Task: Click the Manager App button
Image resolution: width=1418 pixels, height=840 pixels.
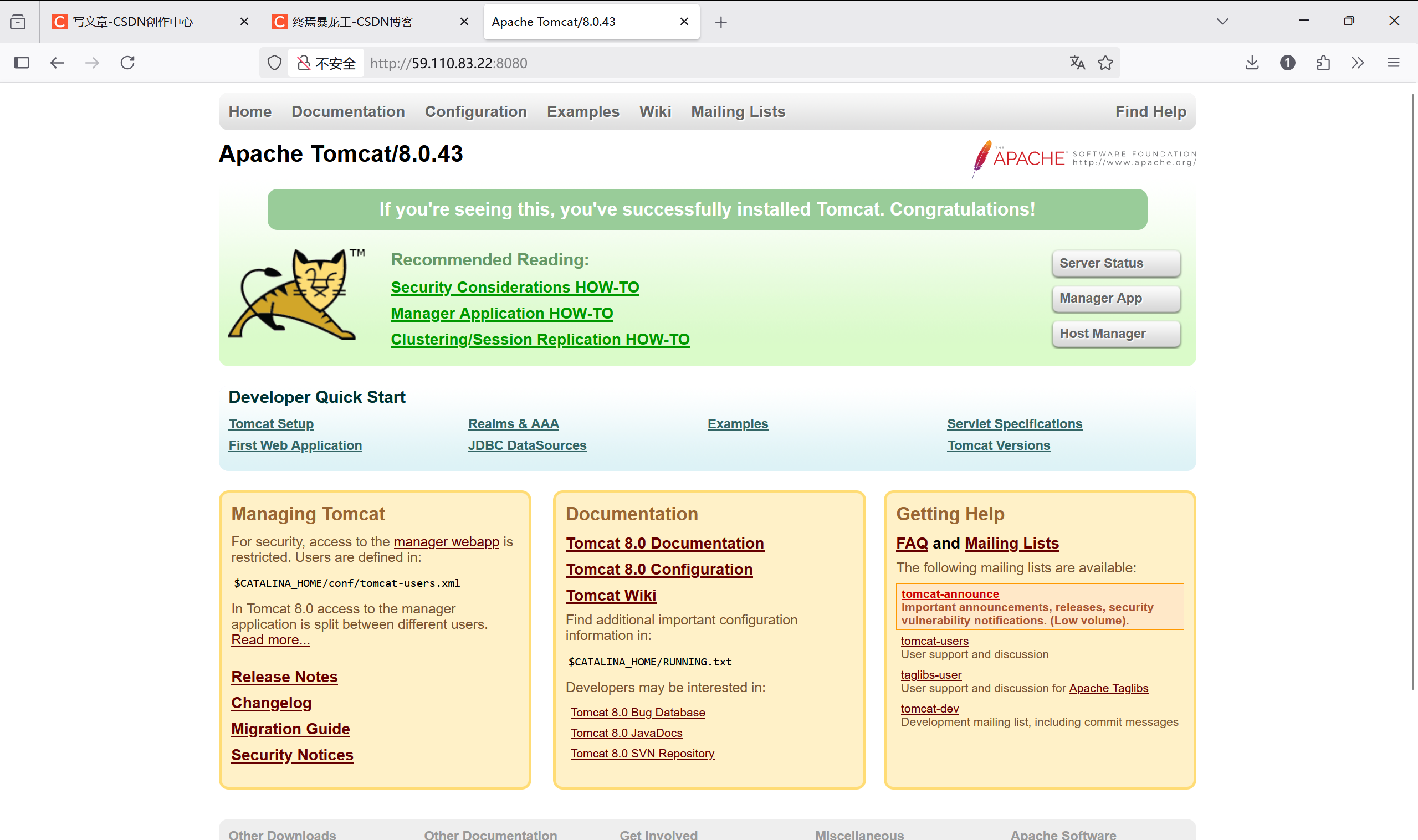Action: click(1115, 298)
